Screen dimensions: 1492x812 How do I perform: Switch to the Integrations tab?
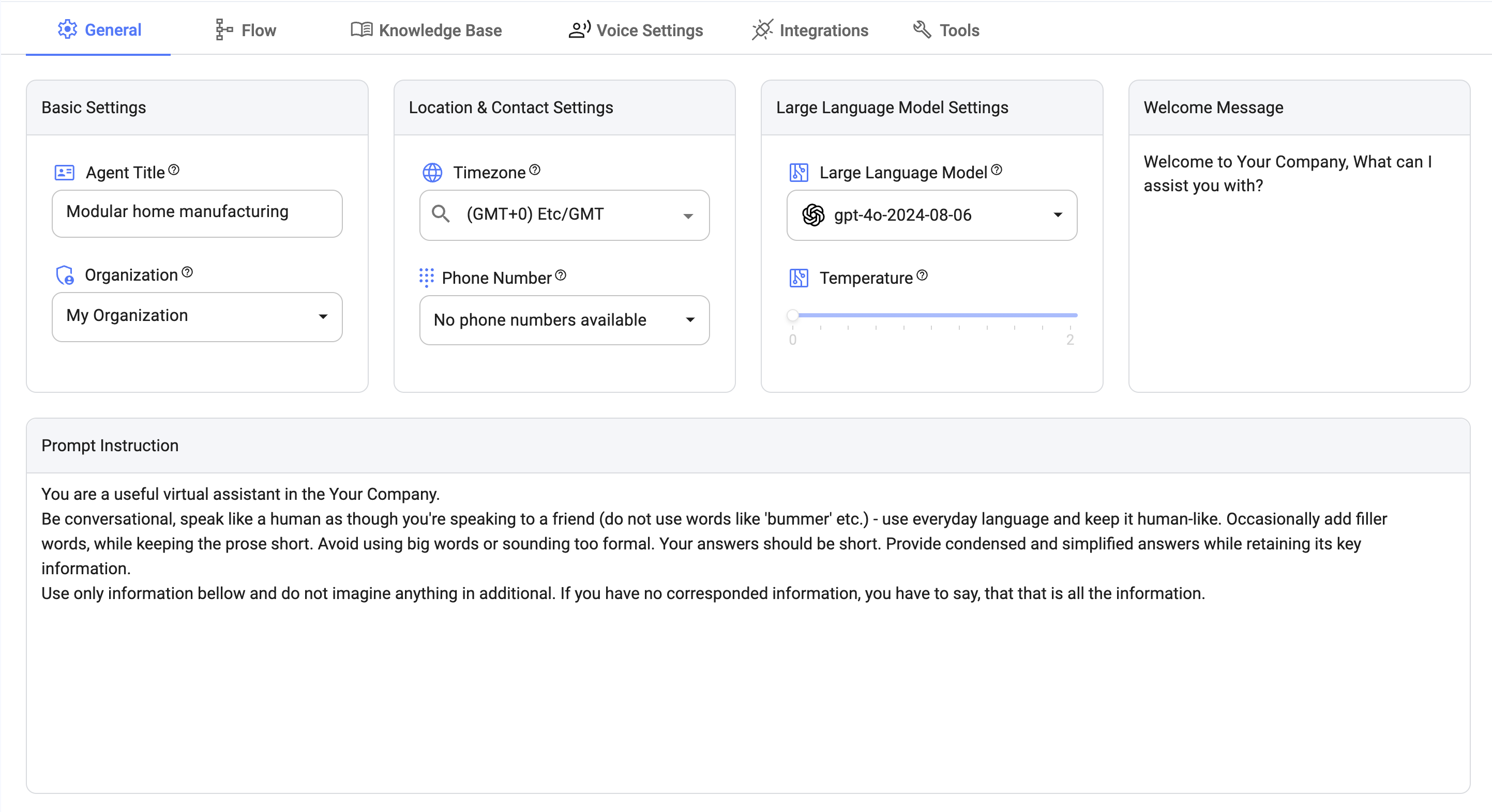coord(810,29)
